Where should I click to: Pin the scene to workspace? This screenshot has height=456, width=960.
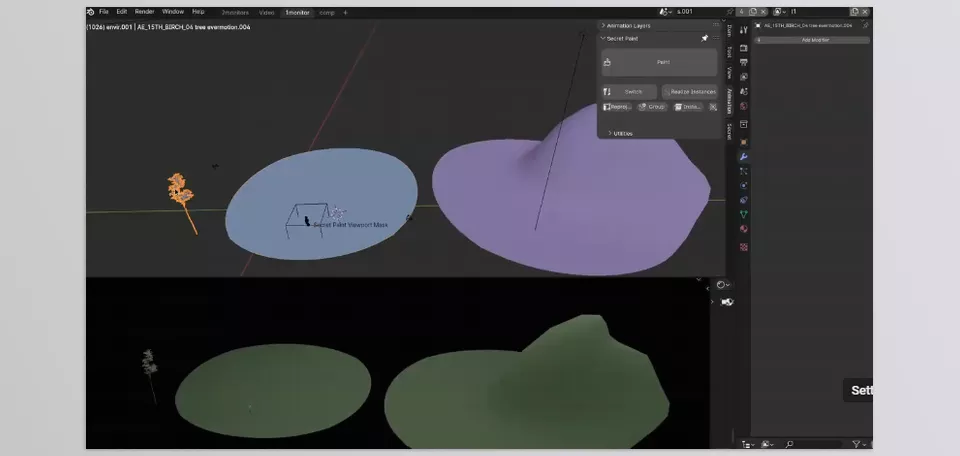tap(730, 12)
